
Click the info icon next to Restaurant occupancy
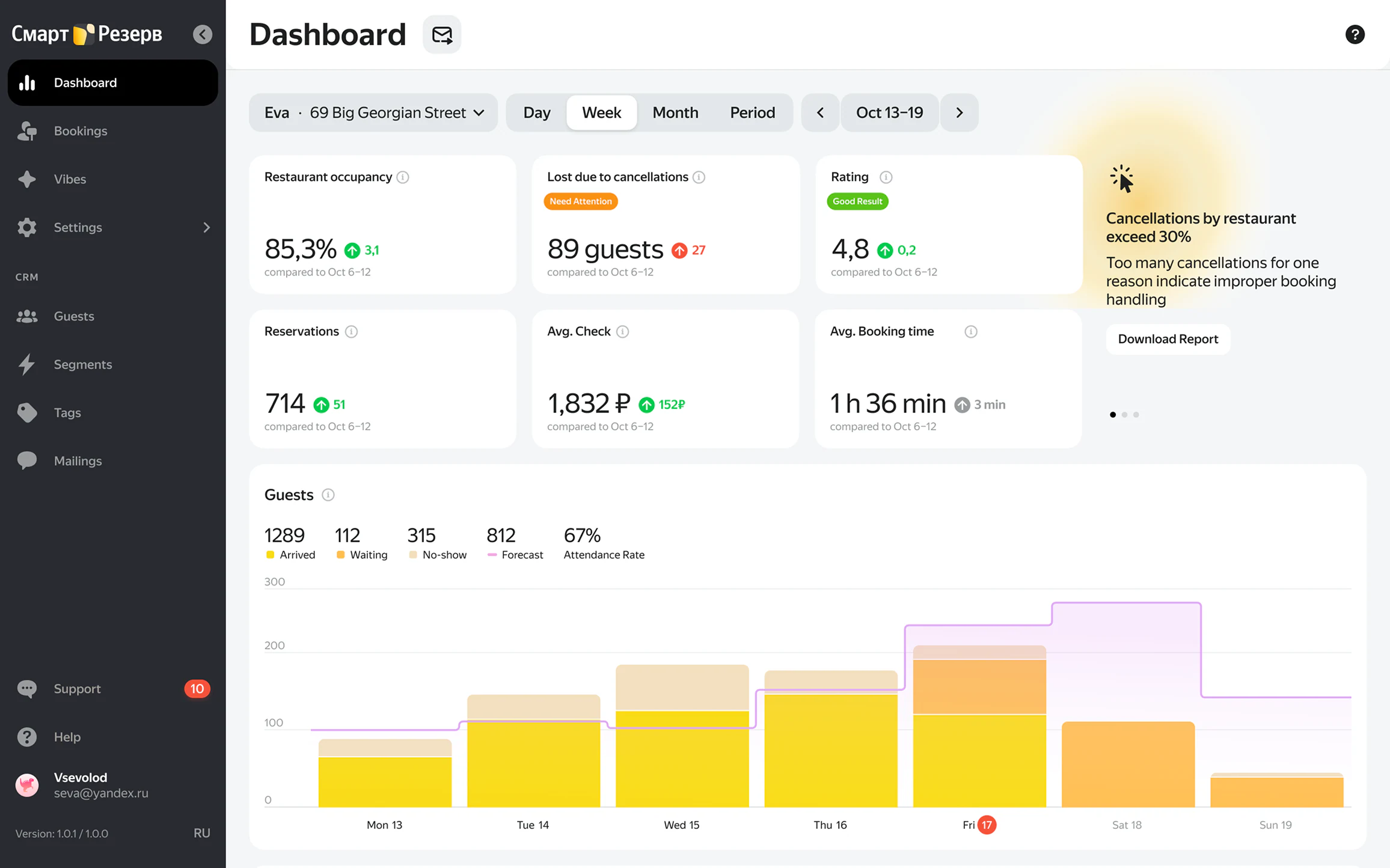coord(403,177)
